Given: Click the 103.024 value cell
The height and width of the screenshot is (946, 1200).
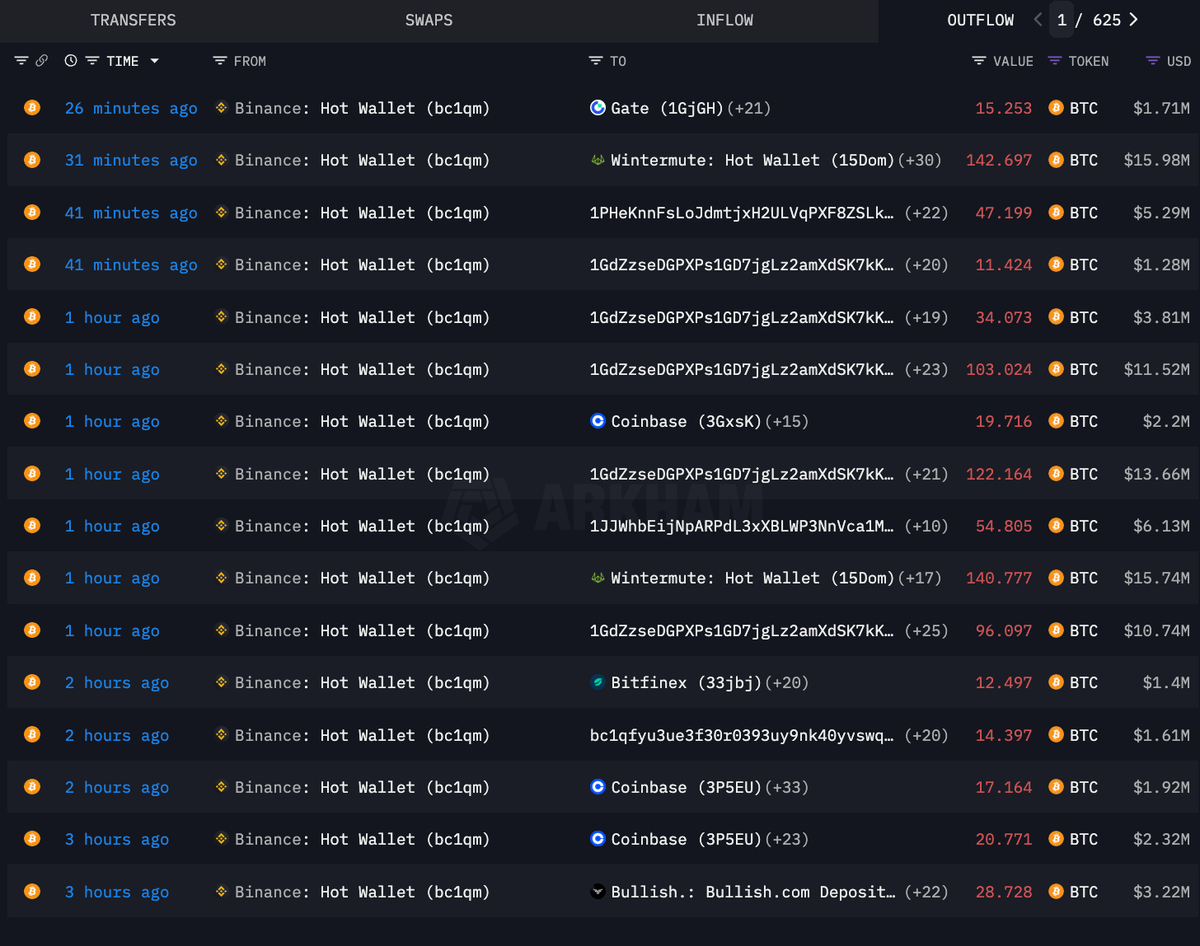Looking at the screenshot, I should (x=999, y=369).
